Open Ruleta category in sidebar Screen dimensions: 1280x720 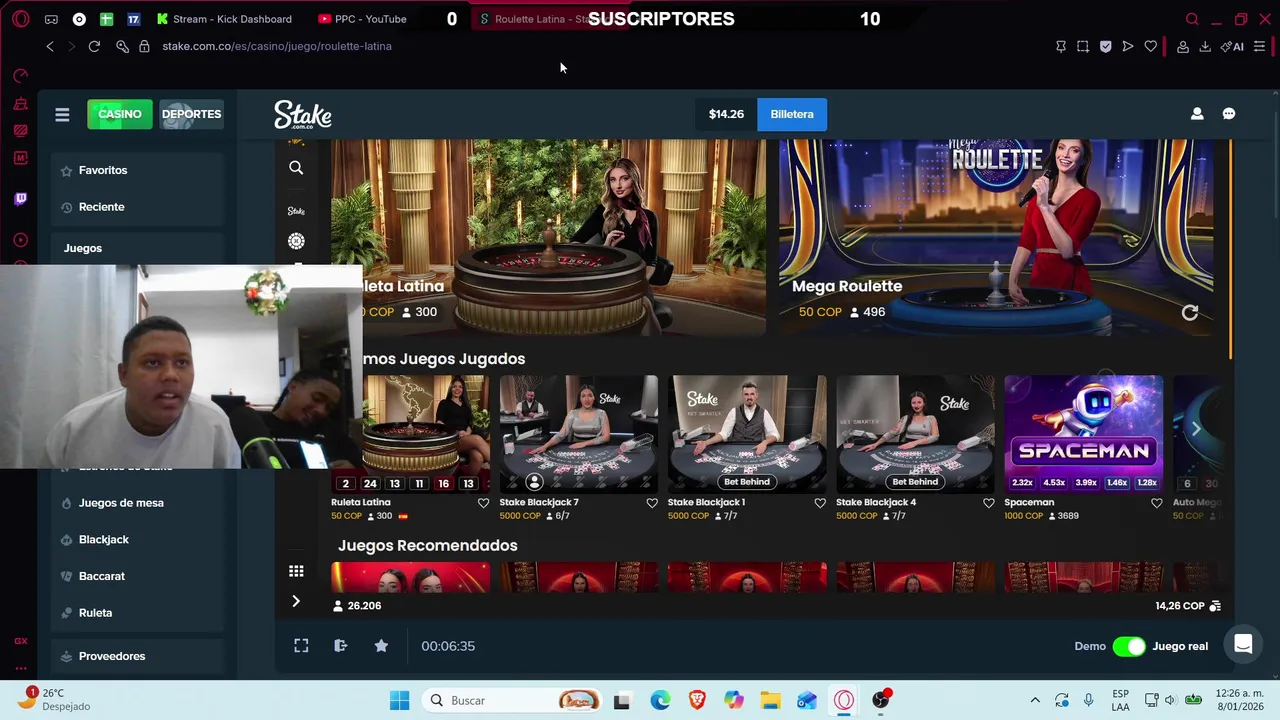[x=138, y=613]
